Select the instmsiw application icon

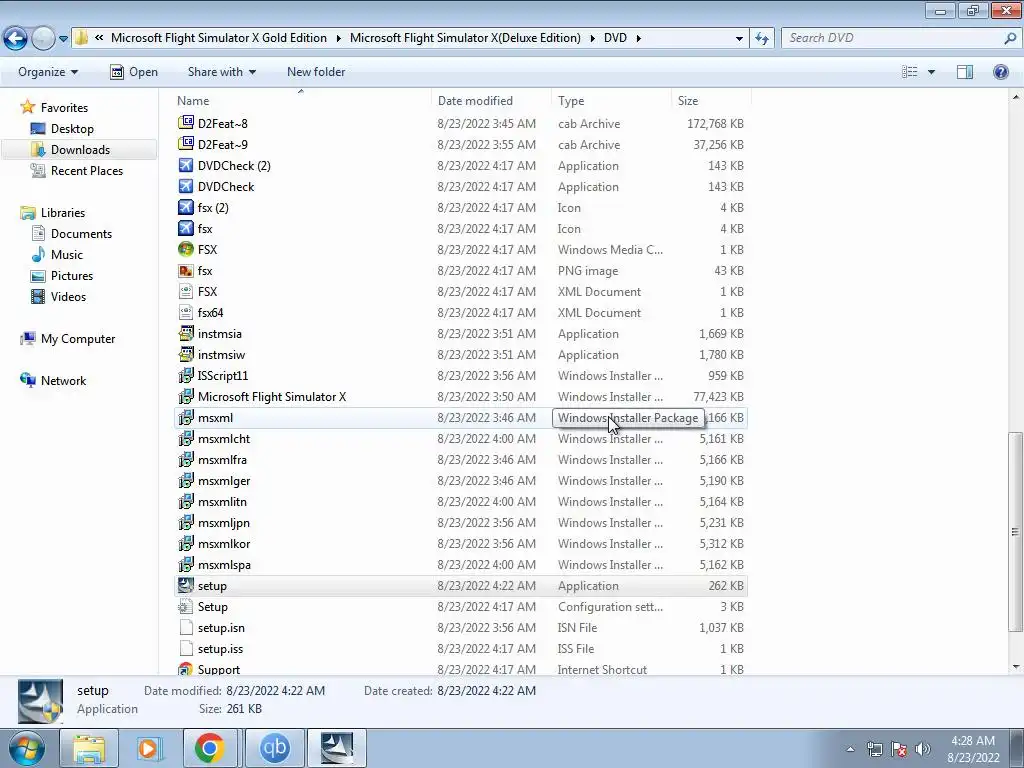pyautogui.click(x=186, y=354)
